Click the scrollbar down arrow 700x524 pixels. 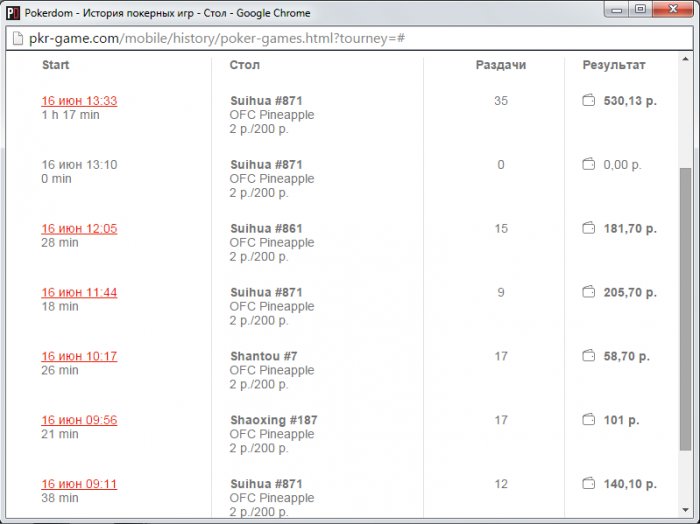pos(685,510)
